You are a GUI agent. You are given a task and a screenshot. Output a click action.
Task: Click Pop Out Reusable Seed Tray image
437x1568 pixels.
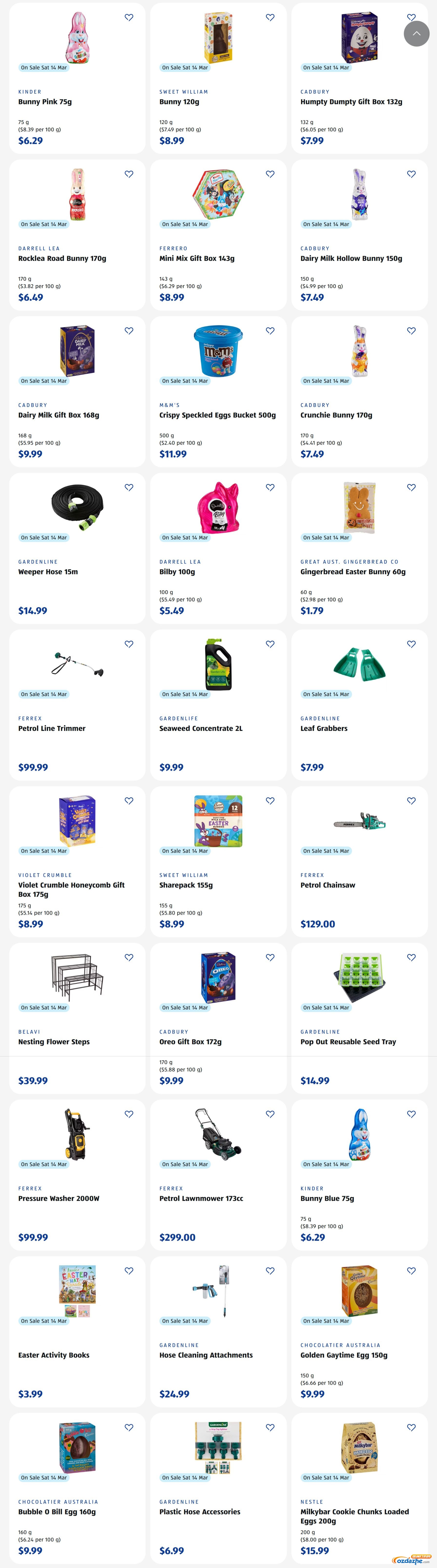[360, 978]
